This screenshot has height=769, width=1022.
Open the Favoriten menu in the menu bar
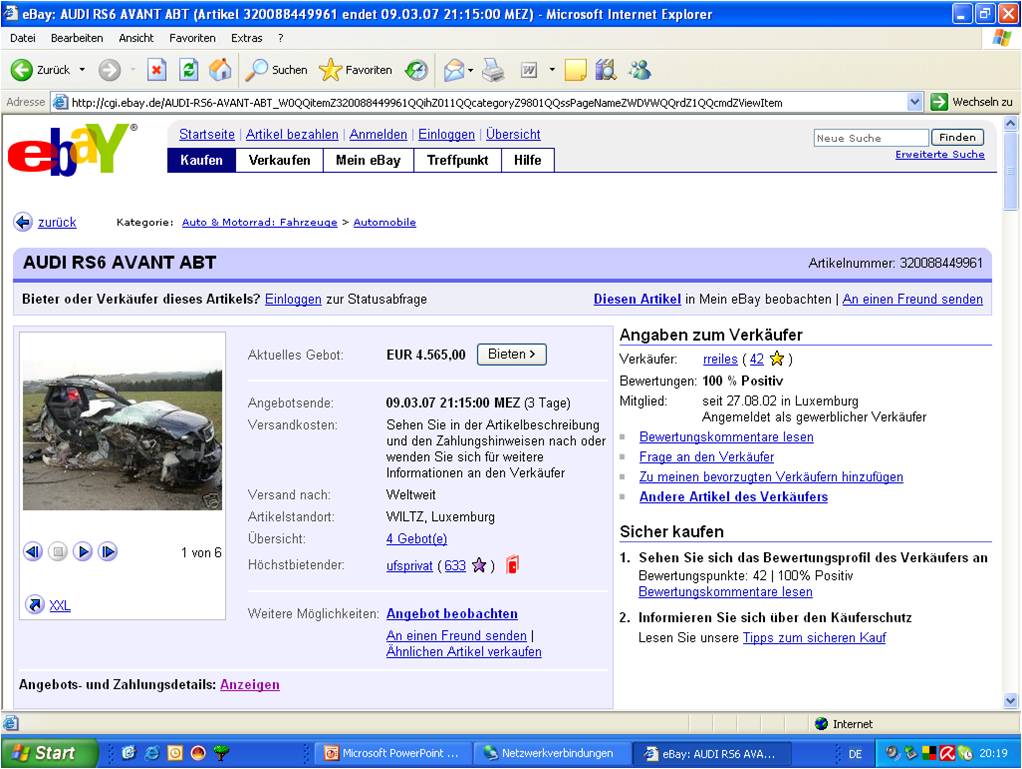tap(192, 38)
